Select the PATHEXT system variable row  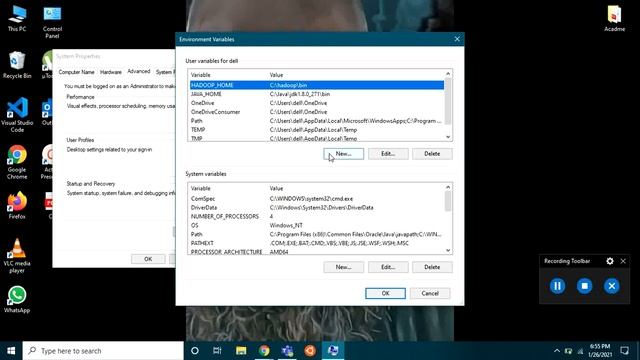click(x=317, y=243)
